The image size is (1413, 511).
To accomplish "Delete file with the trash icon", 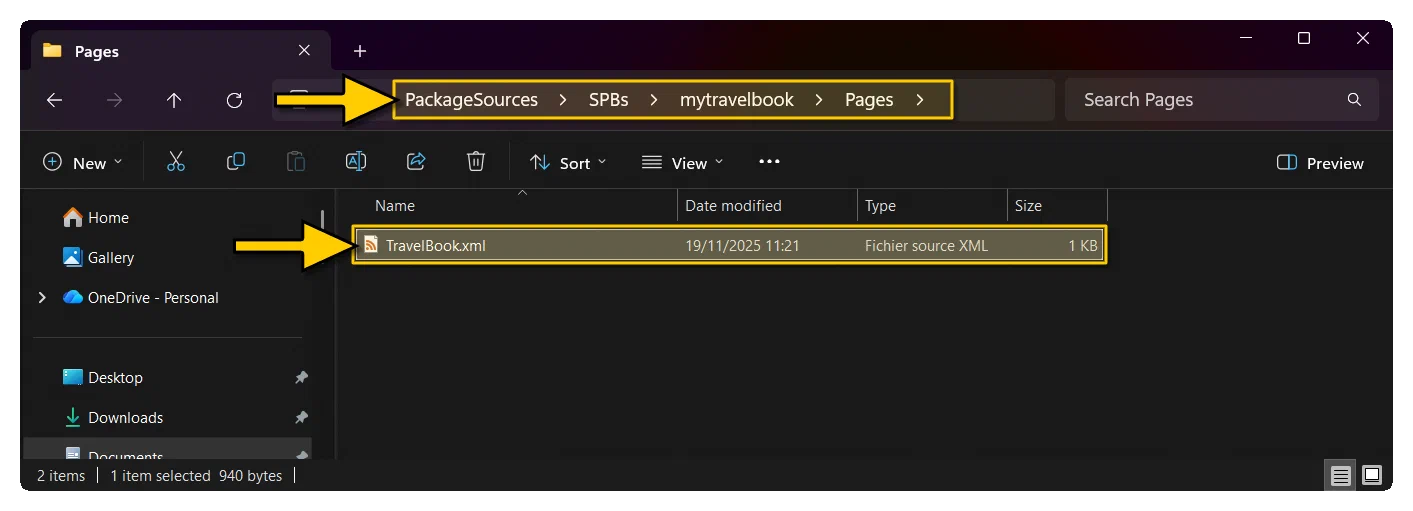I will 476,162.
